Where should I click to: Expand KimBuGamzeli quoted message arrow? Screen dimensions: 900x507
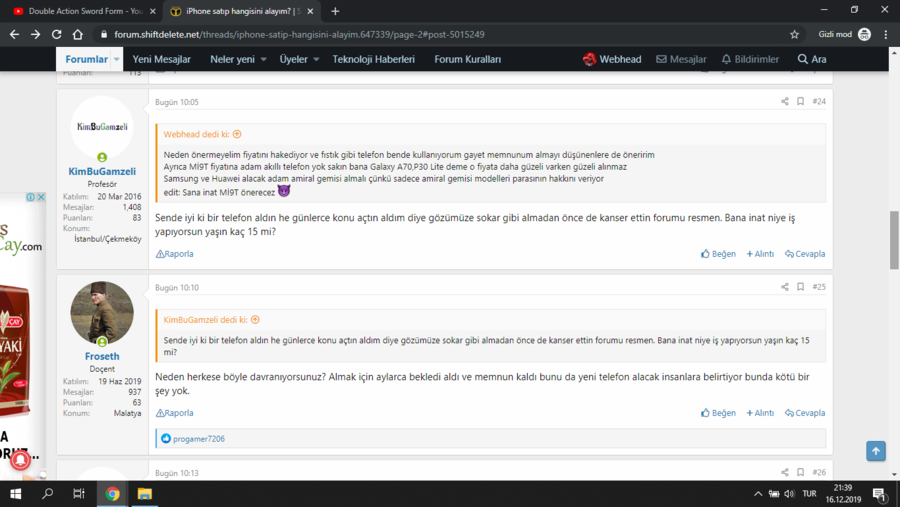point(255,320)
